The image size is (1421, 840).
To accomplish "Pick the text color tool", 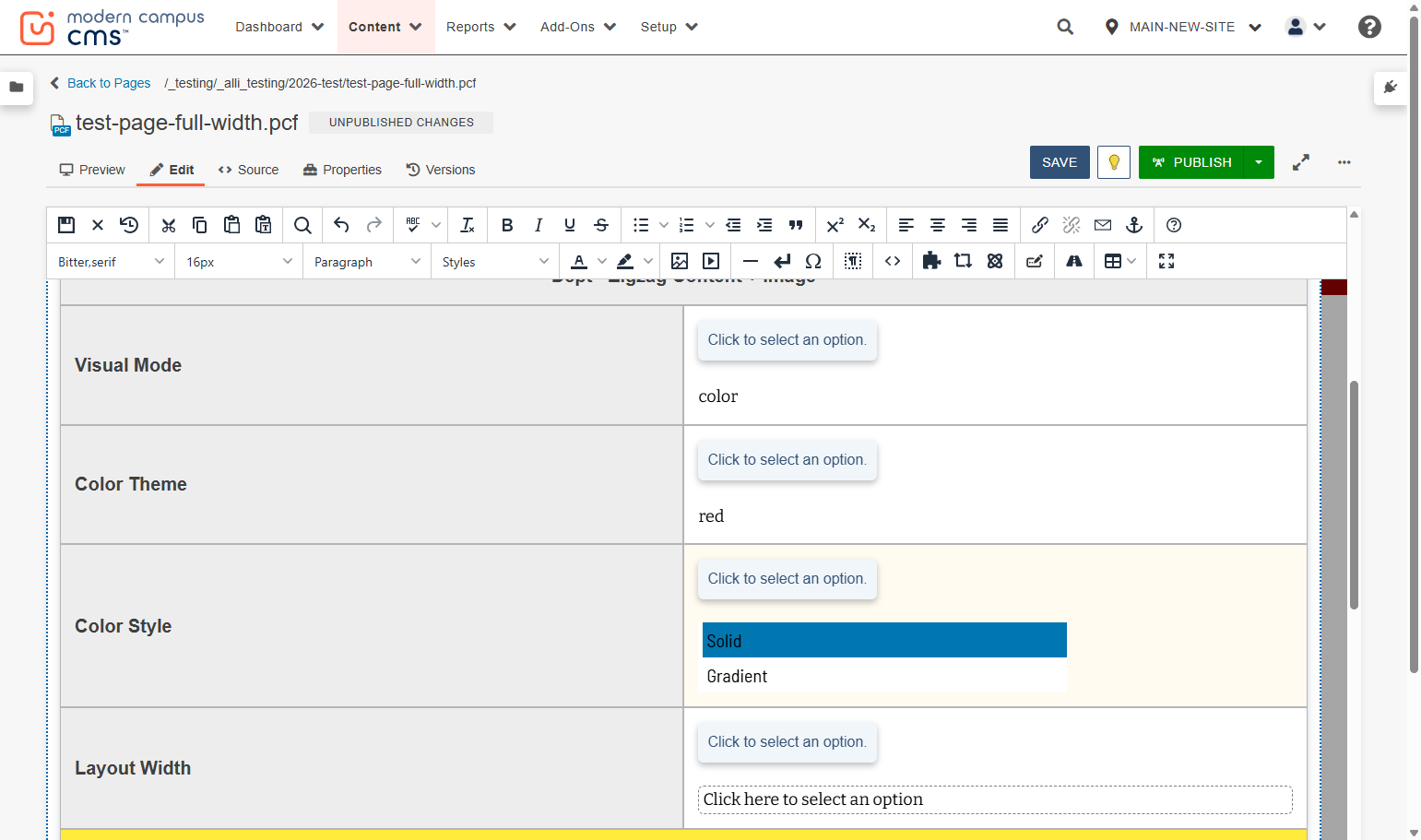I will click(579, 261).
